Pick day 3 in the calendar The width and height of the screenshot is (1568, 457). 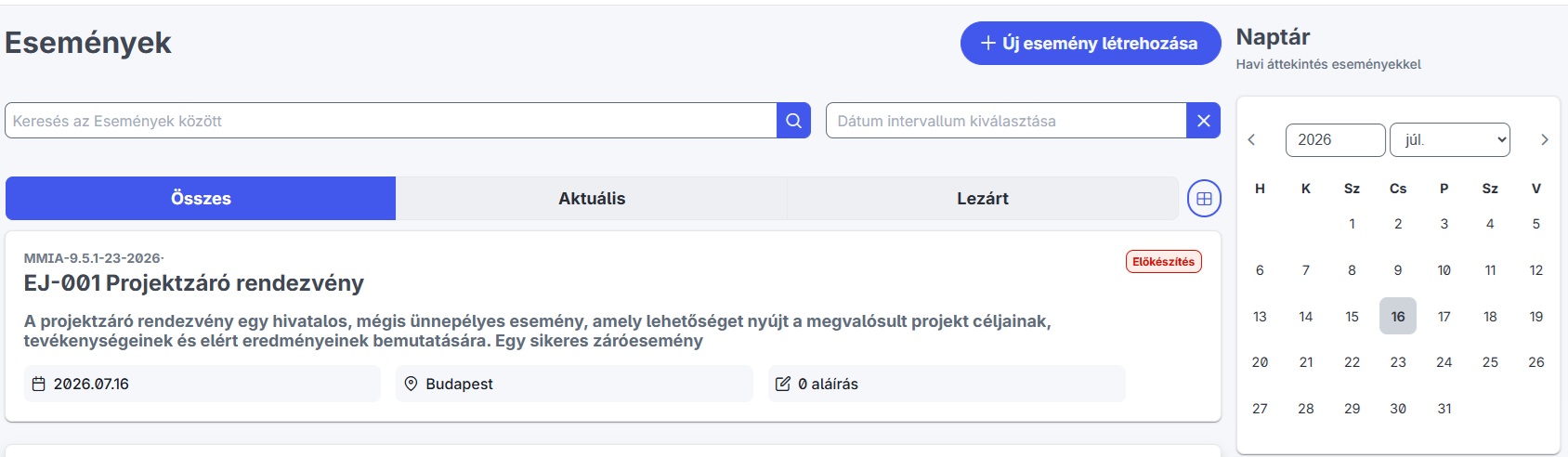(1444, 224)
